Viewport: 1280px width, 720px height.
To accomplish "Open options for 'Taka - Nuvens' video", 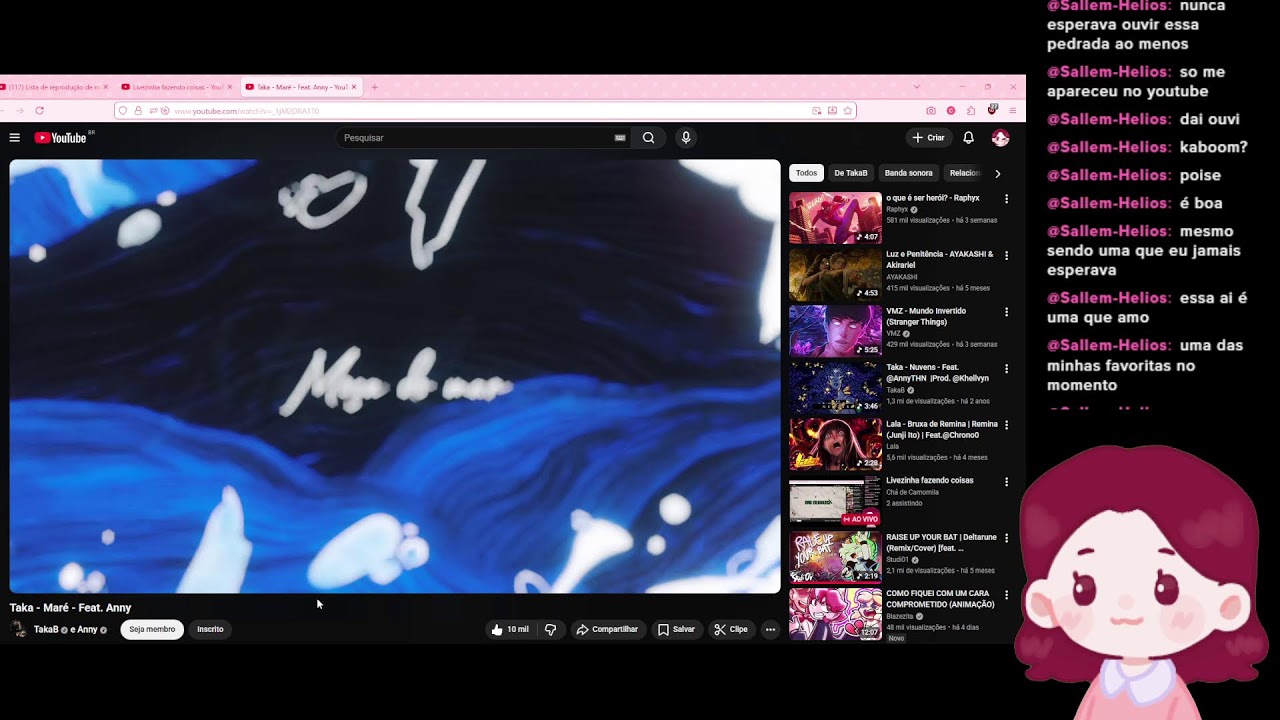I will [1006, 368].
